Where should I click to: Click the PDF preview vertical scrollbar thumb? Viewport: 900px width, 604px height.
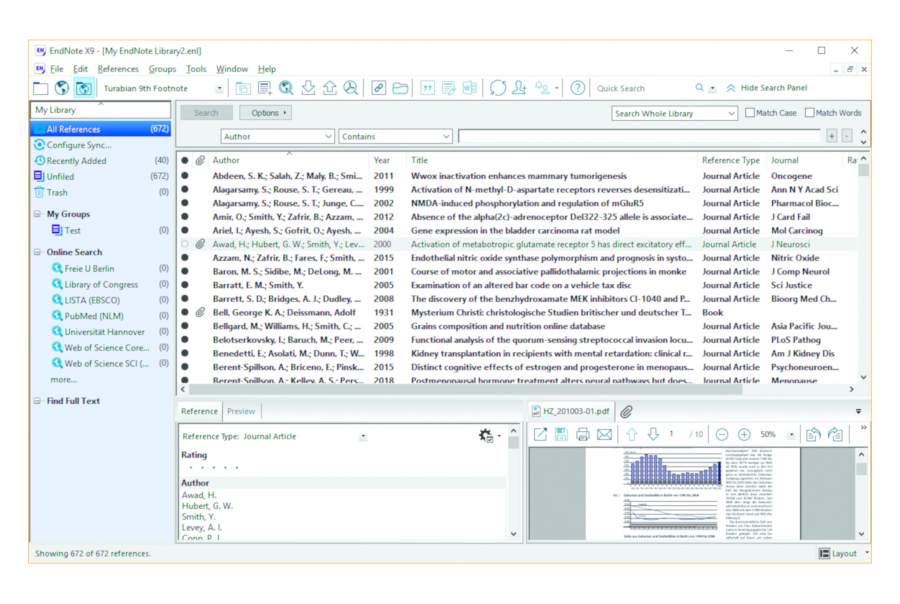click(x=861, y=469)
